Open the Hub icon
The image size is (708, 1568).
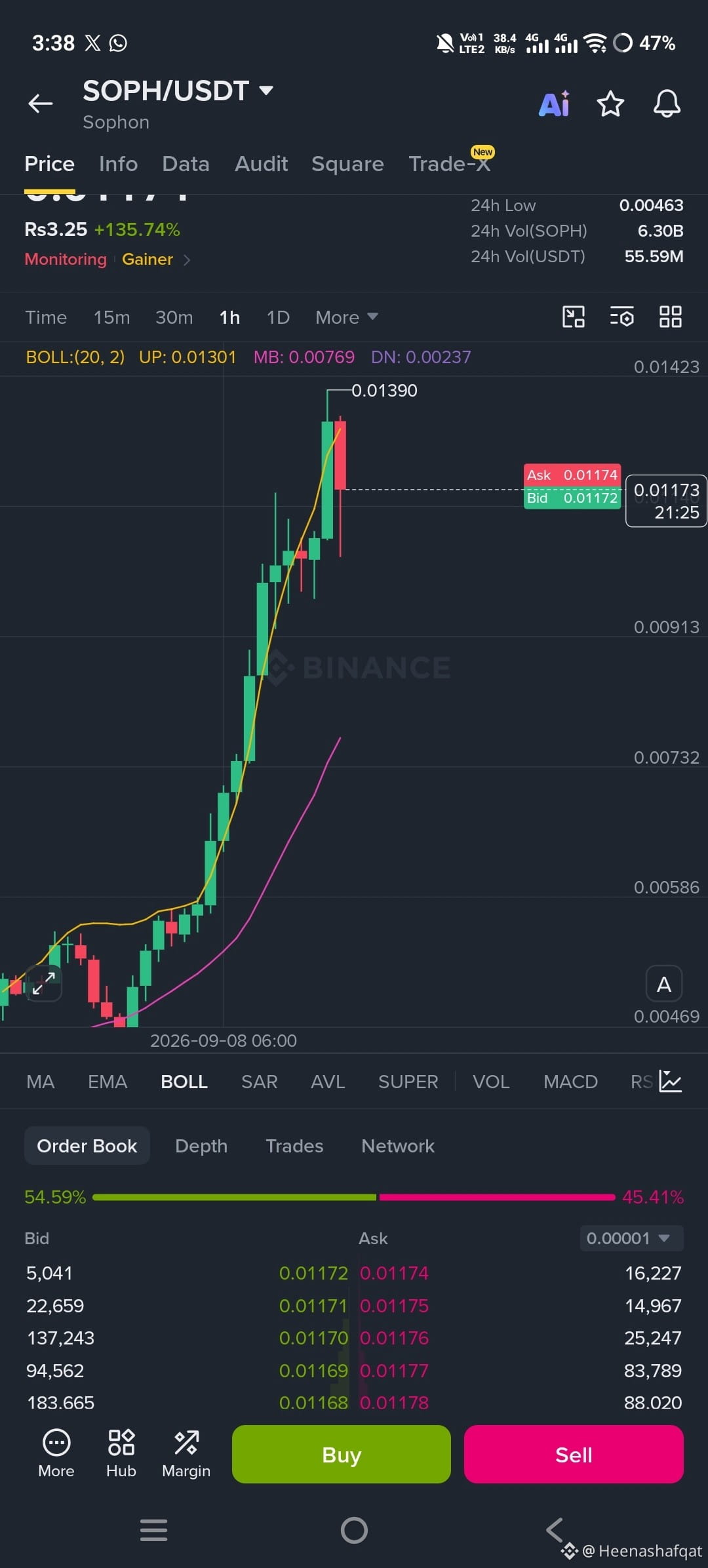pyautogui.click(x=121, y=1453)
